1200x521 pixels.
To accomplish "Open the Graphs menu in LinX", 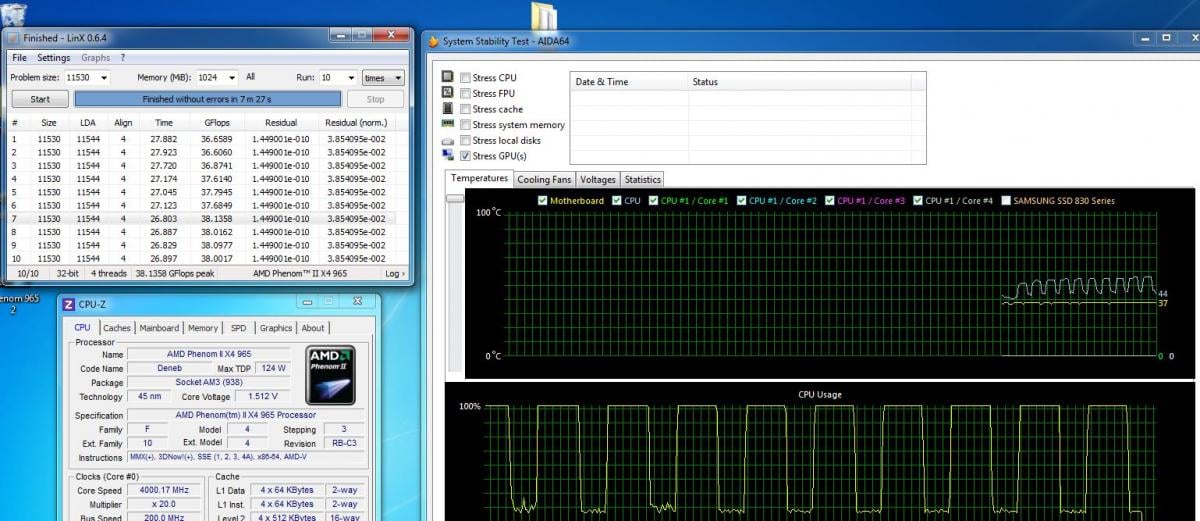I will (96, 58).
